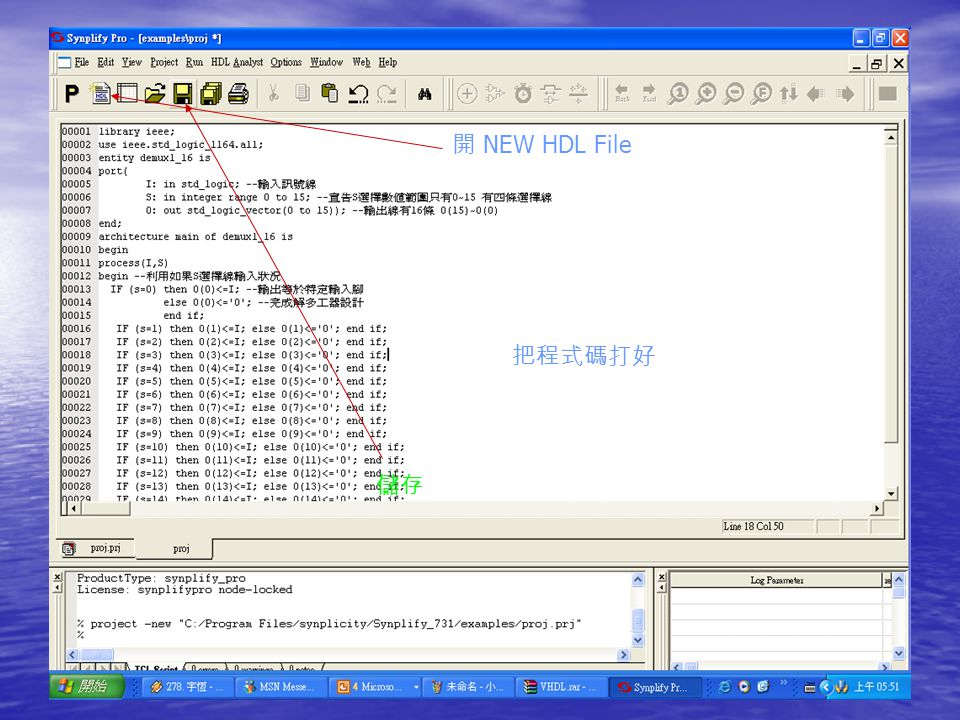Paste from clipboard icon
Image resolution: width=960 pixels, height=720 pixels.
click(330, 94)
